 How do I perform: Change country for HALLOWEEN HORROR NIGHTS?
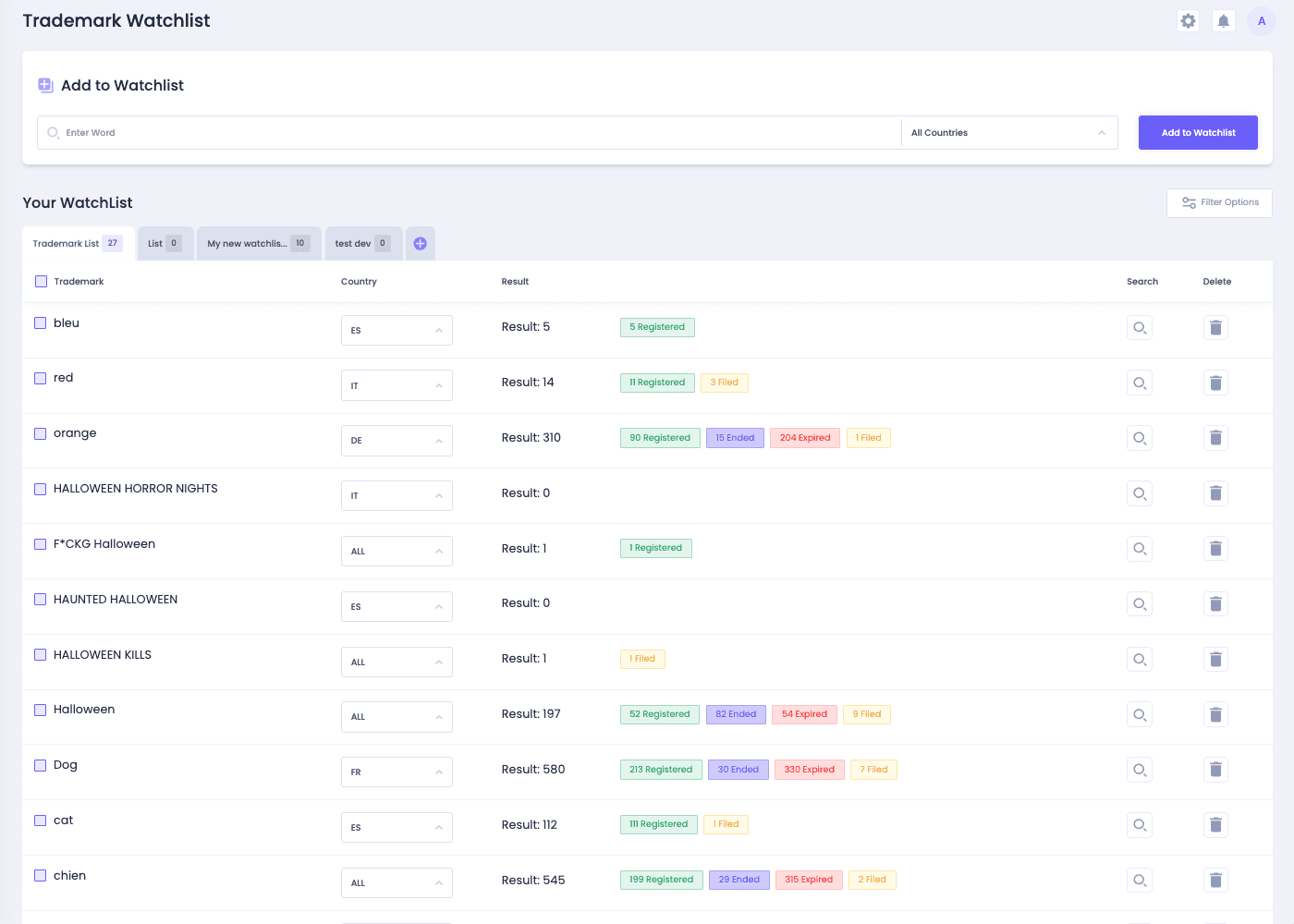click(x=397, y=496)
